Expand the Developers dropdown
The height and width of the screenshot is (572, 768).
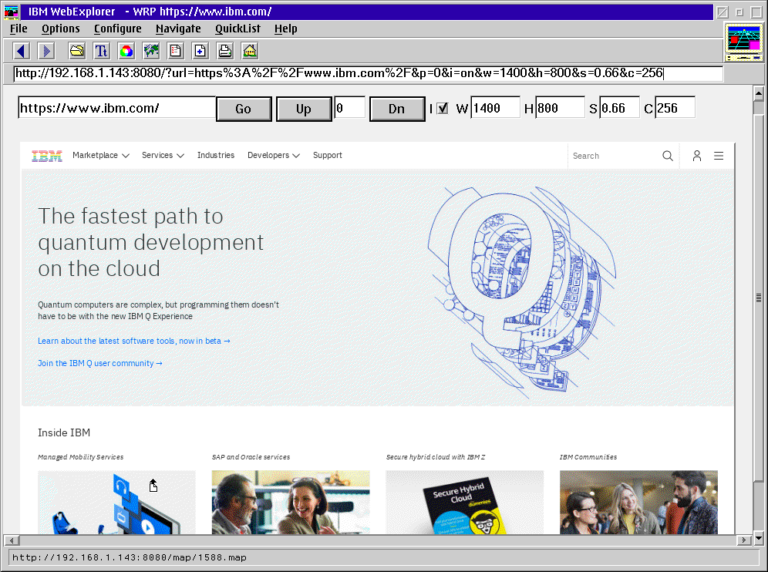pos(273,155)
